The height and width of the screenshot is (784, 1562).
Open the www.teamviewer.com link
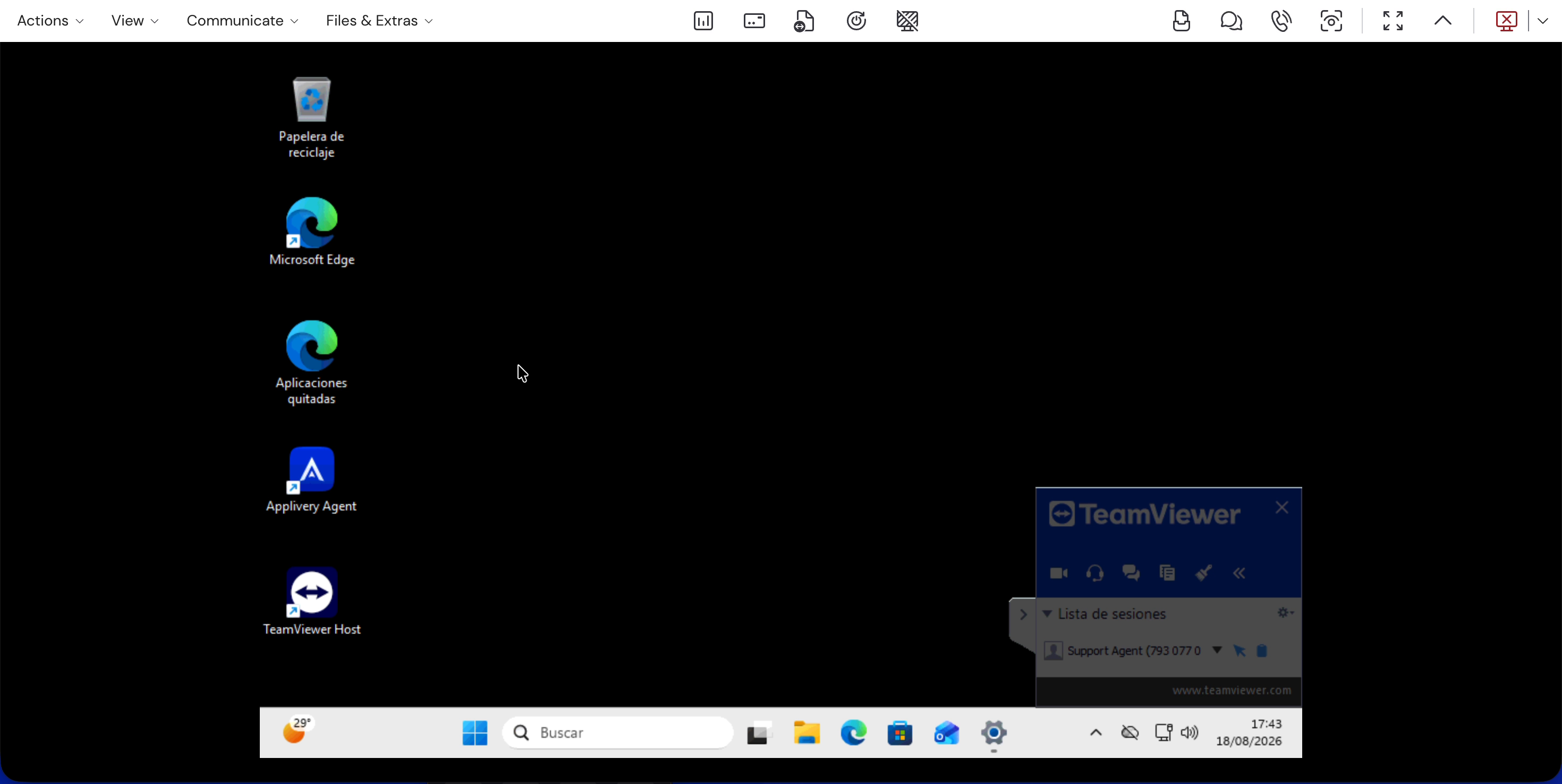pyautogui.click(x=1231, y=690)
